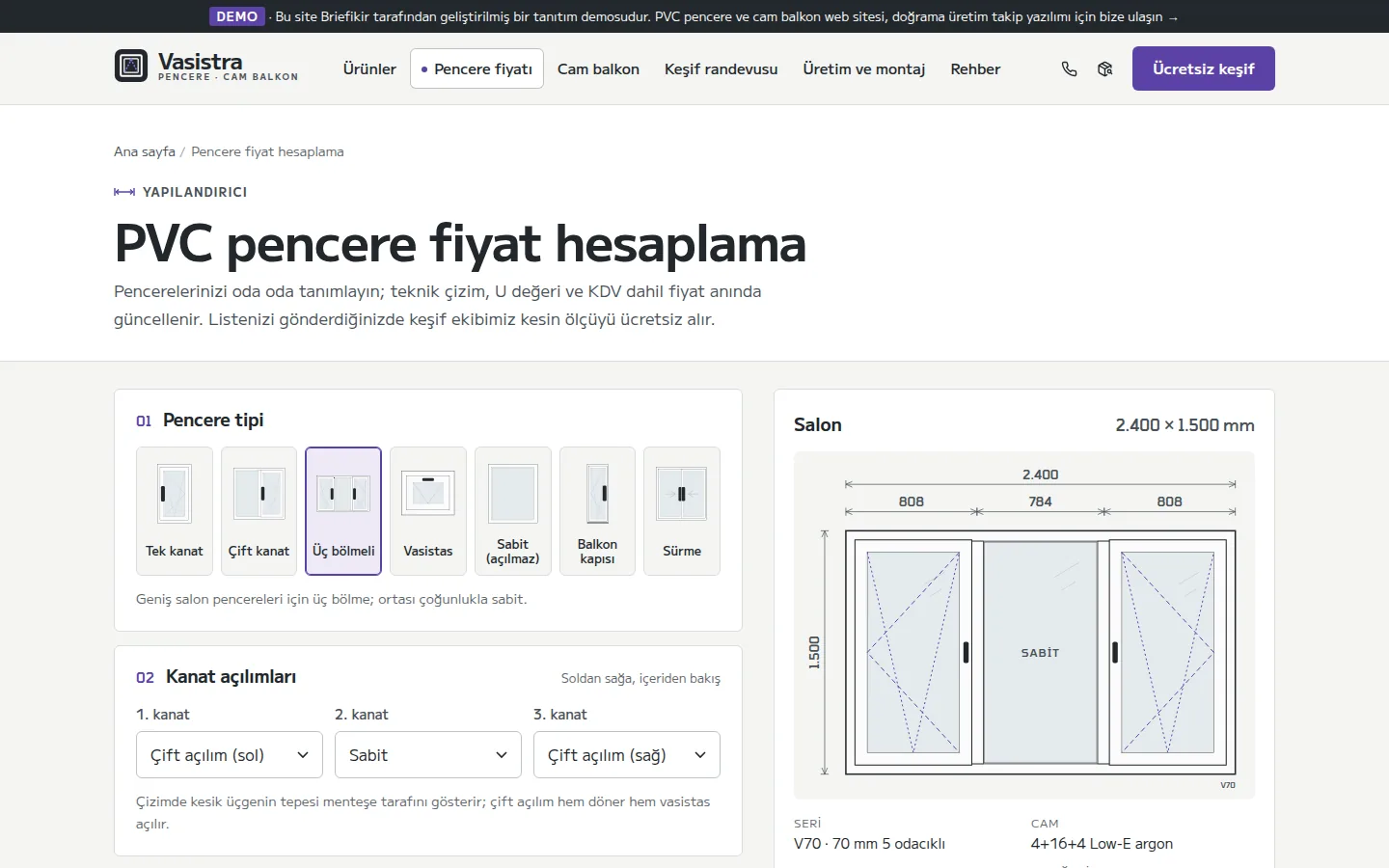This screenshot has width=1389, height=868.
Task: Pick the Balkon kapısı window type
Action: [x=597, y=511]
